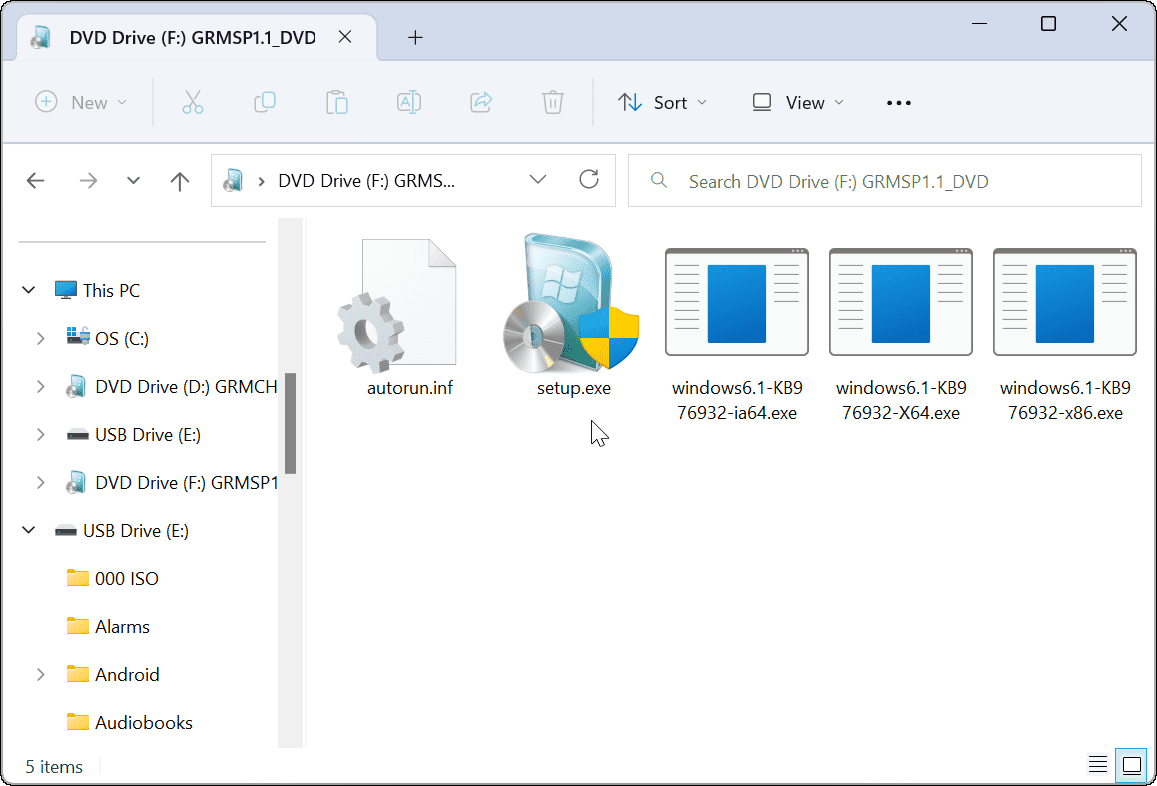Screen dimensions: 1157x786
Task: Select the Cut icon on the toolbar
Action: tap(192, 102)
